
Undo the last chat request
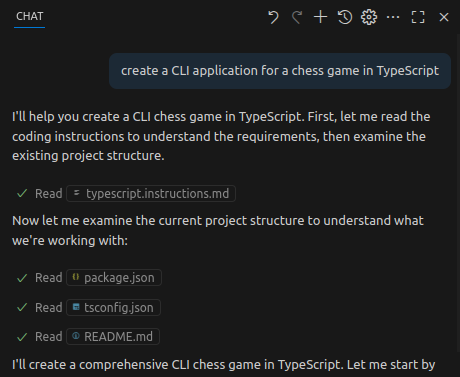273,17
